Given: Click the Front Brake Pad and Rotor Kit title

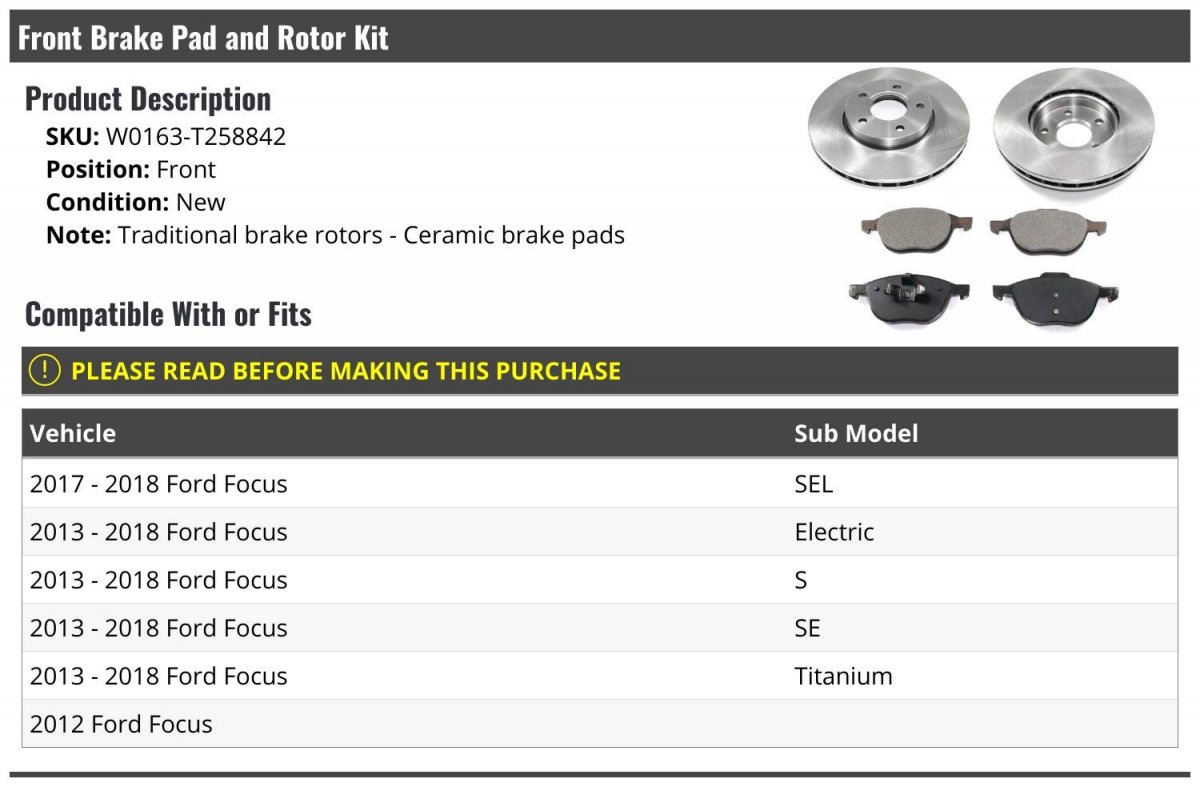Looking at the screenshot, I should [x=204, y=38].
